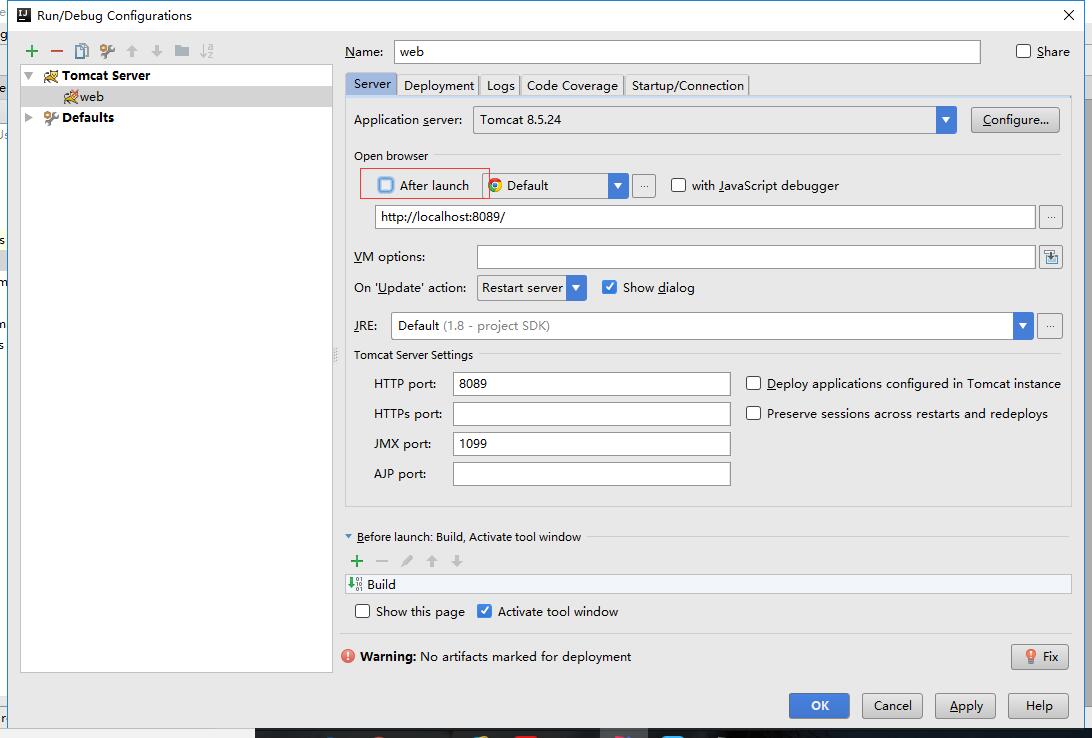Remove before launch task minus icon
Screen dimensions: 1092x738
(382, 561)
